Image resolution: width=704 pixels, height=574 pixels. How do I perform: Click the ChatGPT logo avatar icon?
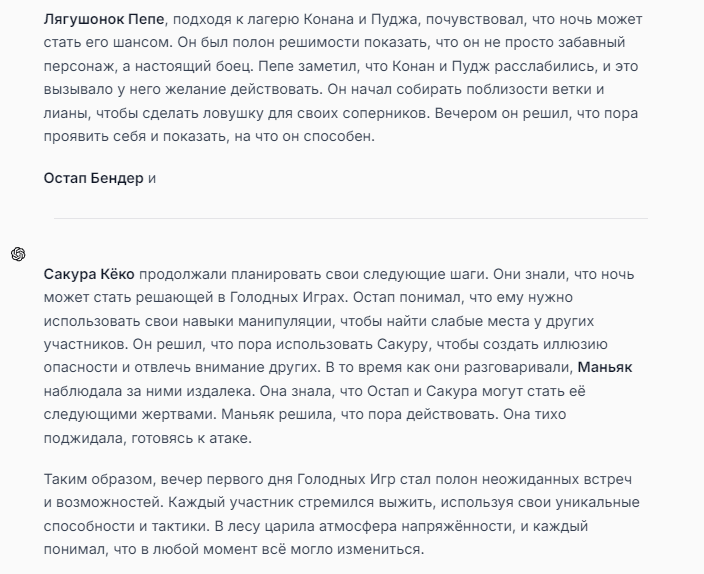(18, 254)
